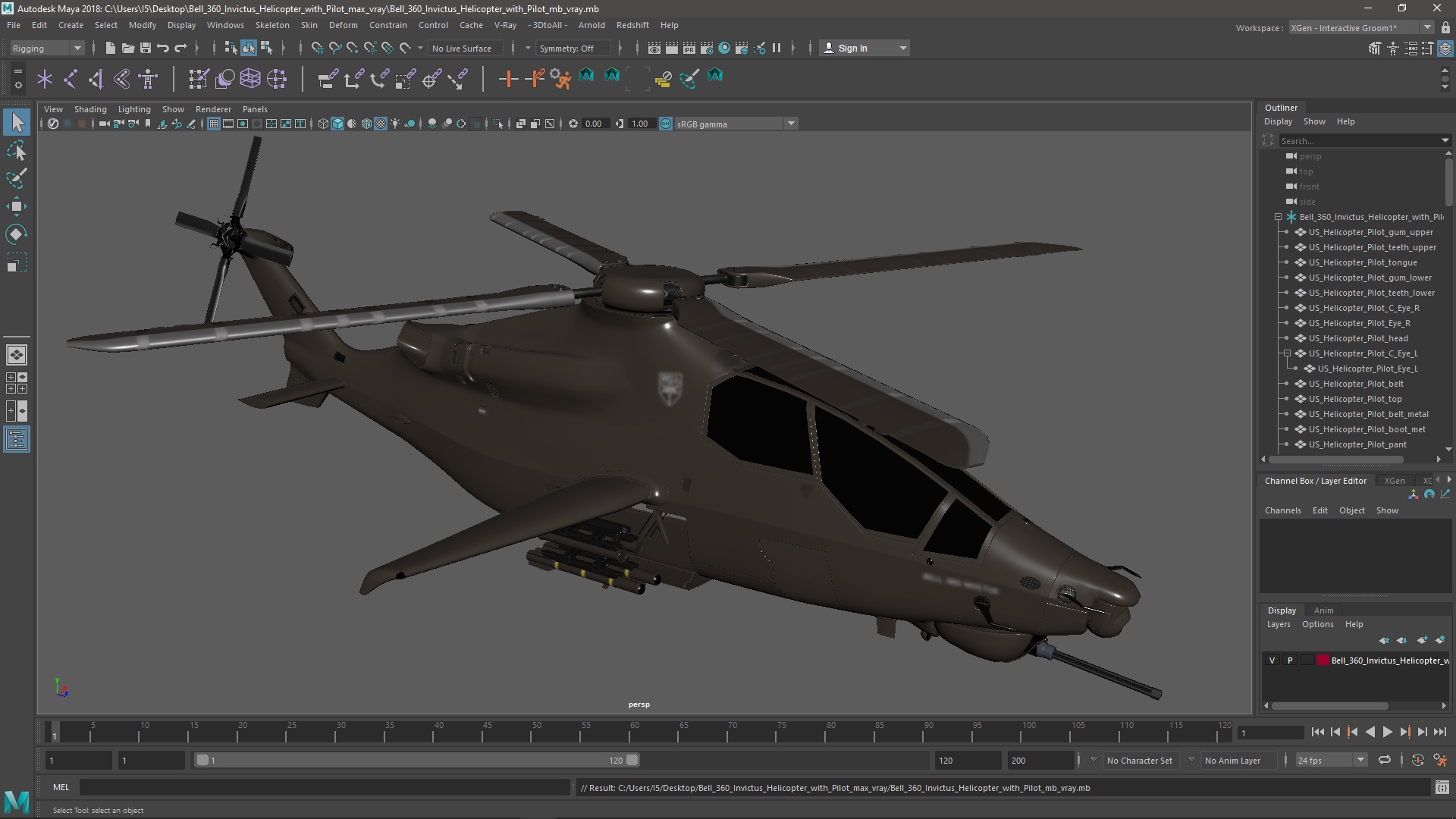Switch to the Anim layer tab
Viewport: 1456px width, 819px height.
pyautogui.click(x=1323, y=610)
